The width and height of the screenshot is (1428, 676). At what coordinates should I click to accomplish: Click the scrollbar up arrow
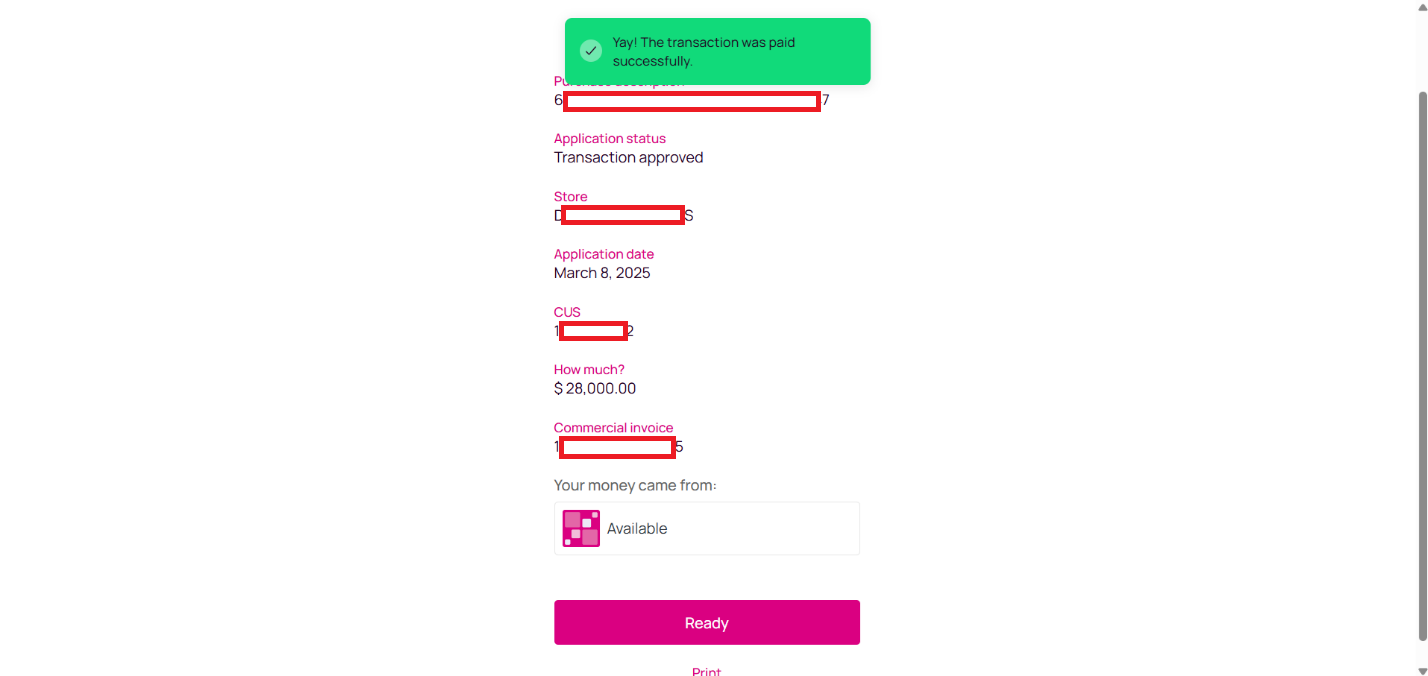[x=1421, y=6]
